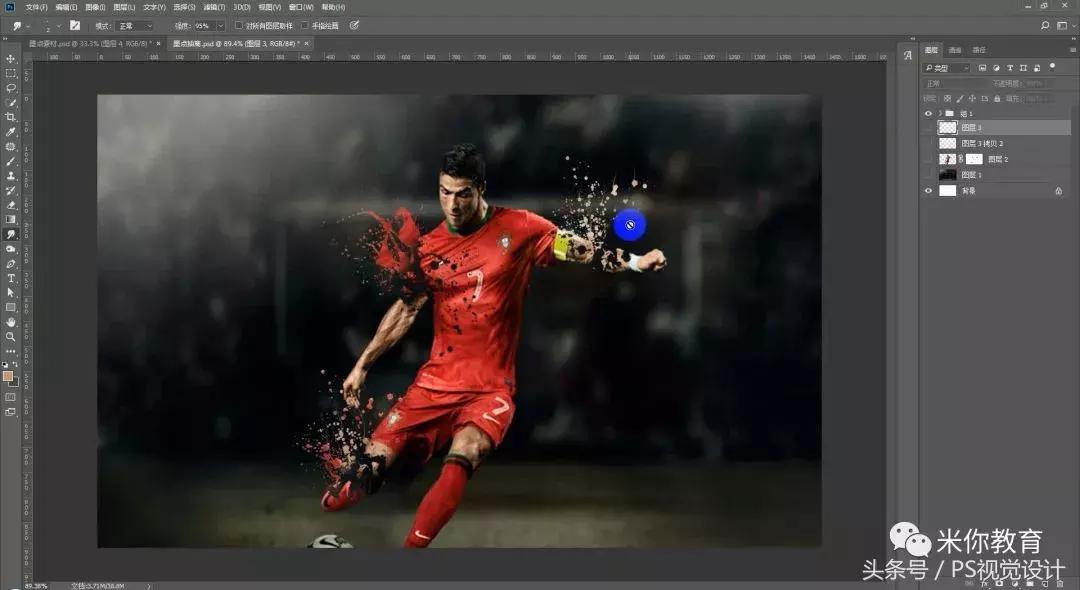Screen dimensions: 1080x590
Task: Select the Lasso tool
Action: point(10,88)
